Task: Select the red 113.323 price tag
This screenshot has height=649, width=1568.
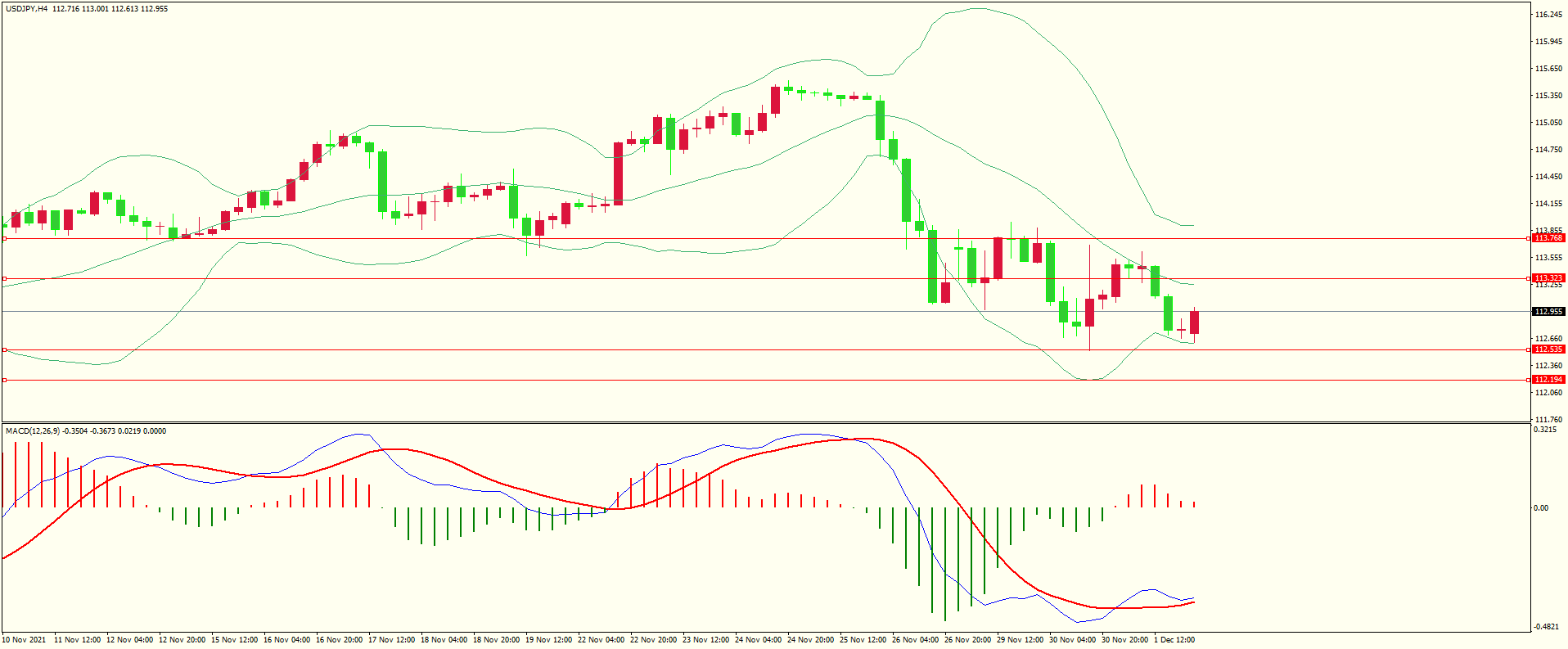Action: [1548, 278]
